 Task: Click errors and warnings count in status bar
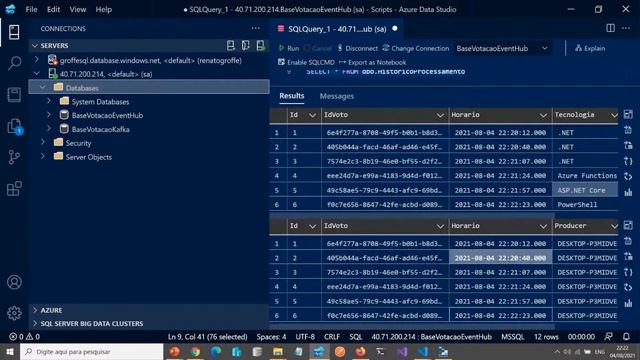tap(24, 337)
